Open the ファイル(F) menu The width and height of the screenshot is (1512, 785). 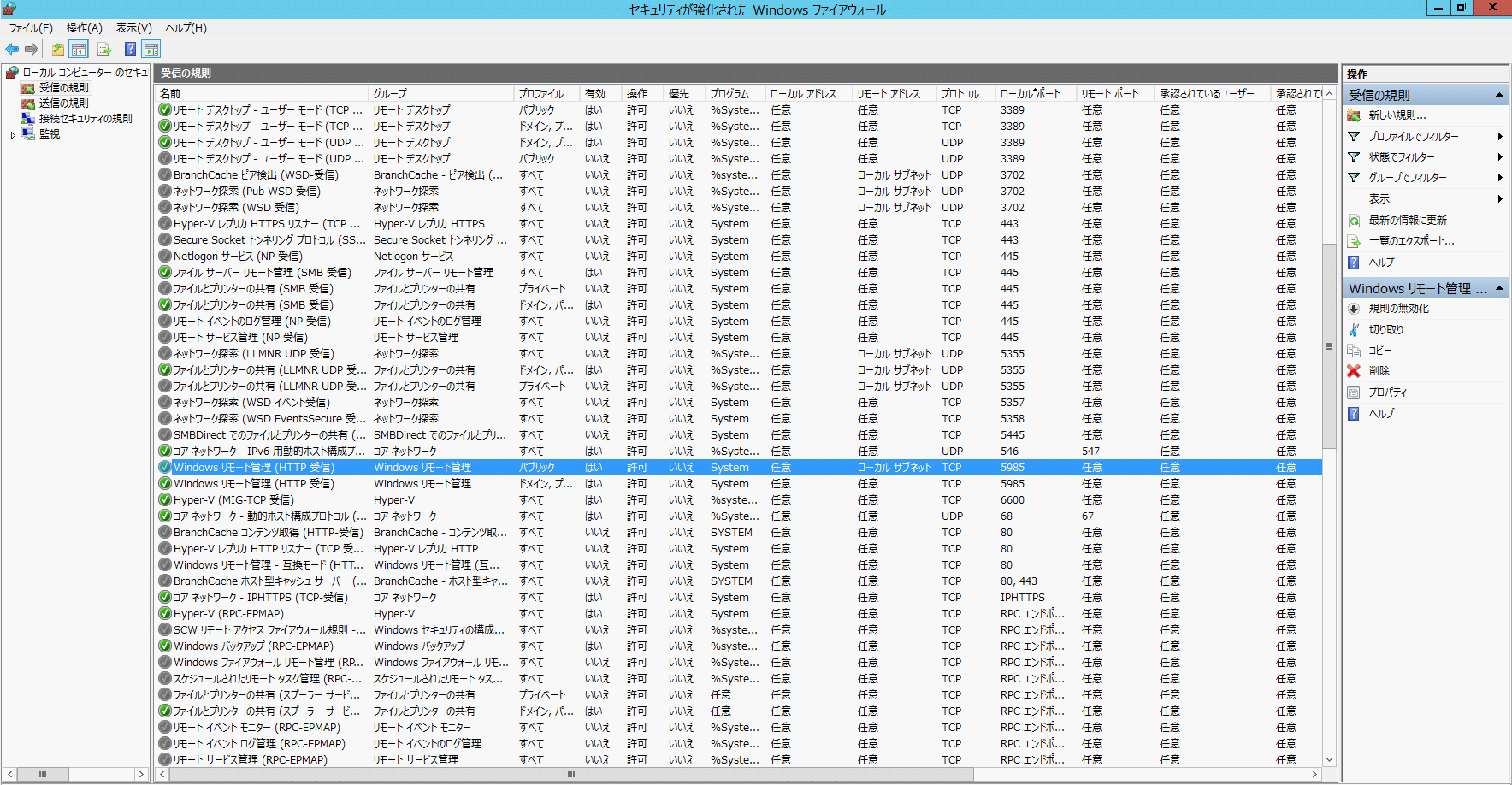[x=31, y=28]
